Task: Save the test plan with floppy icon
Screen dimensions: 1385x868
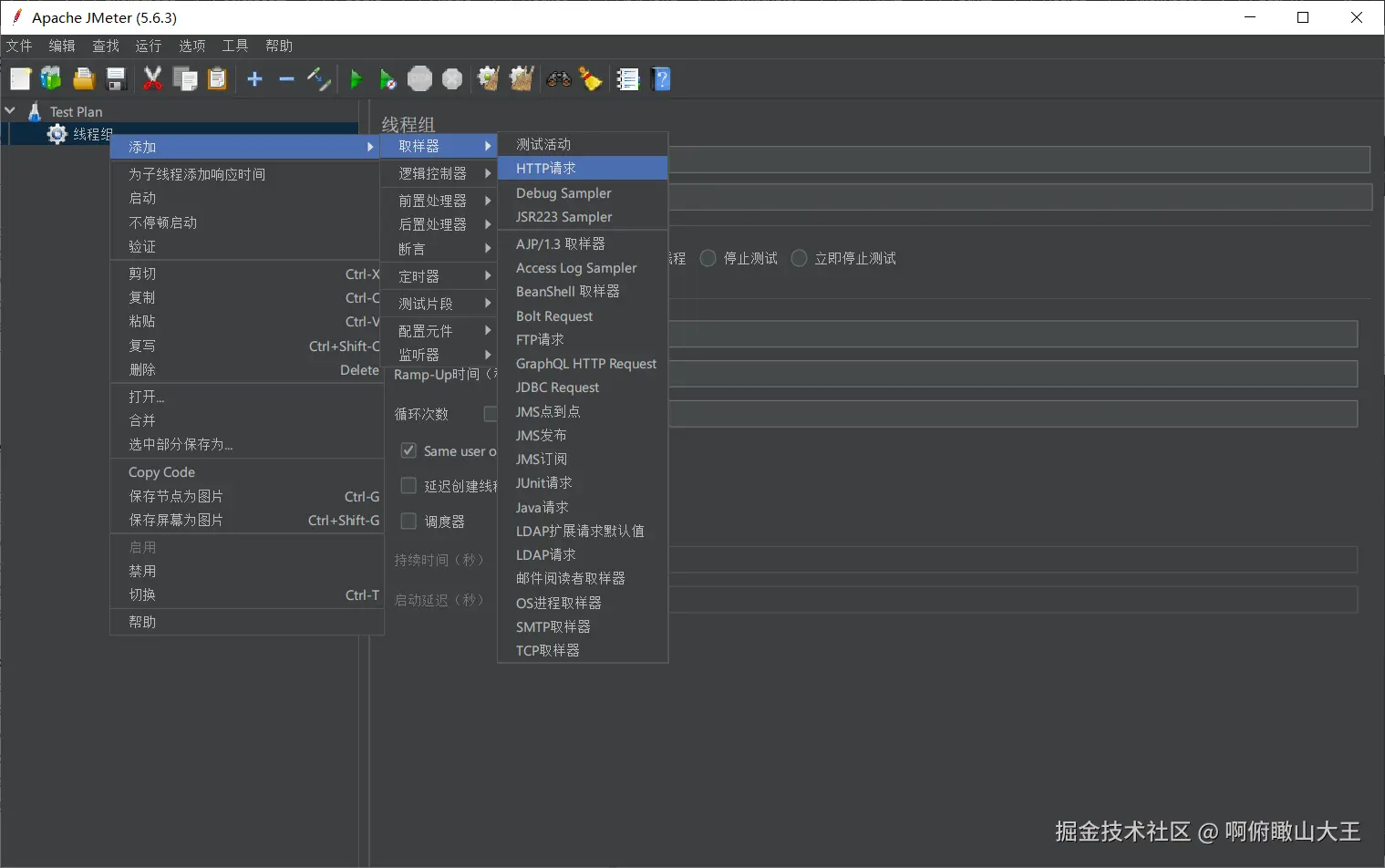Action: click(116, 79)
